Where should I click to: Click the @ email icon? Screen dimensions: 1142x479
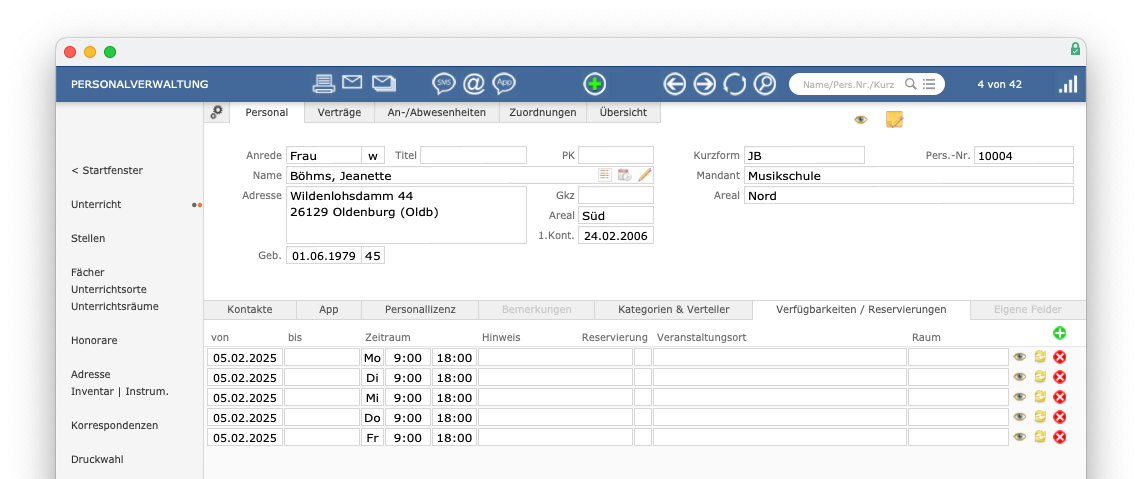(474, 84)
